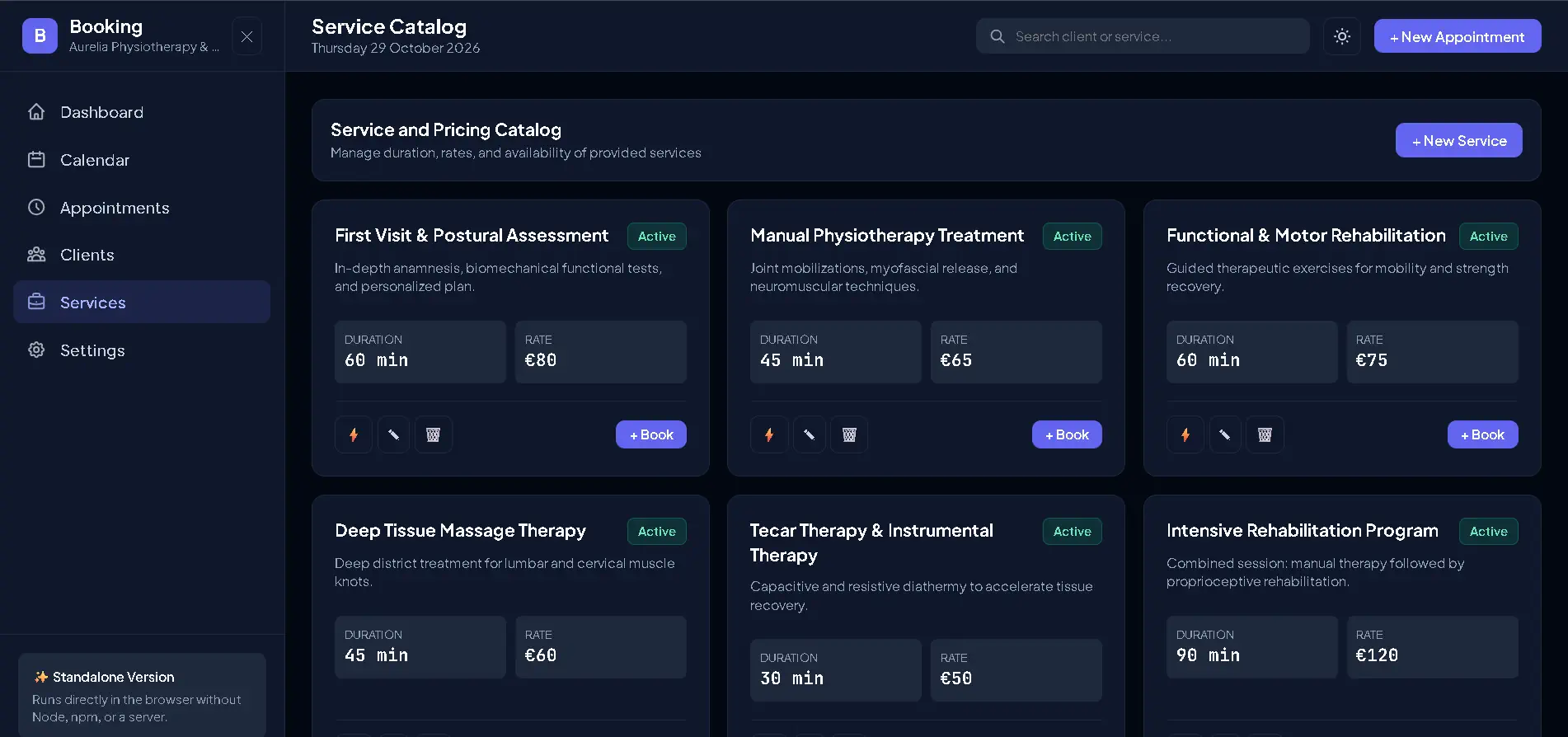This screenshot has height=737, width=1568.
Task: Click Active badge on Intensive Rehabilitation card
Action: [1489, 532]
